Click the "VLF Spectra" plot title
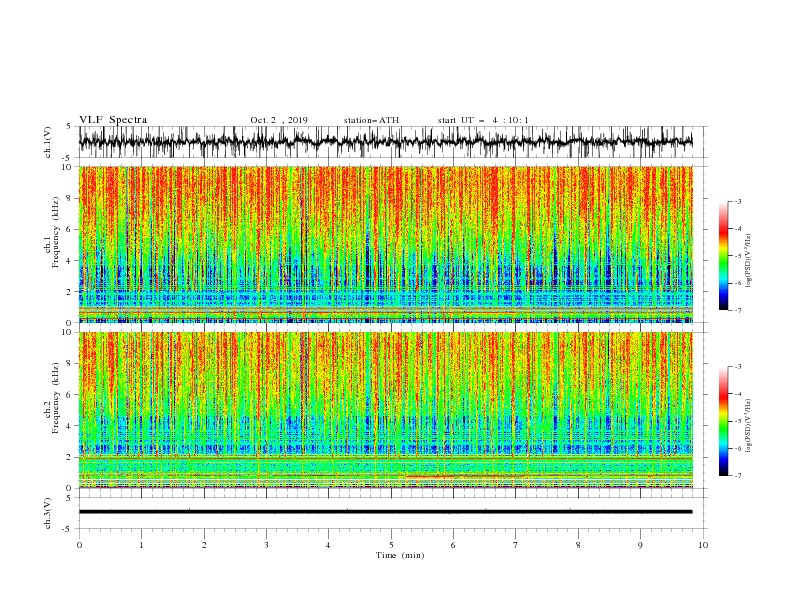Screen dimensions: 792x612 113,120
